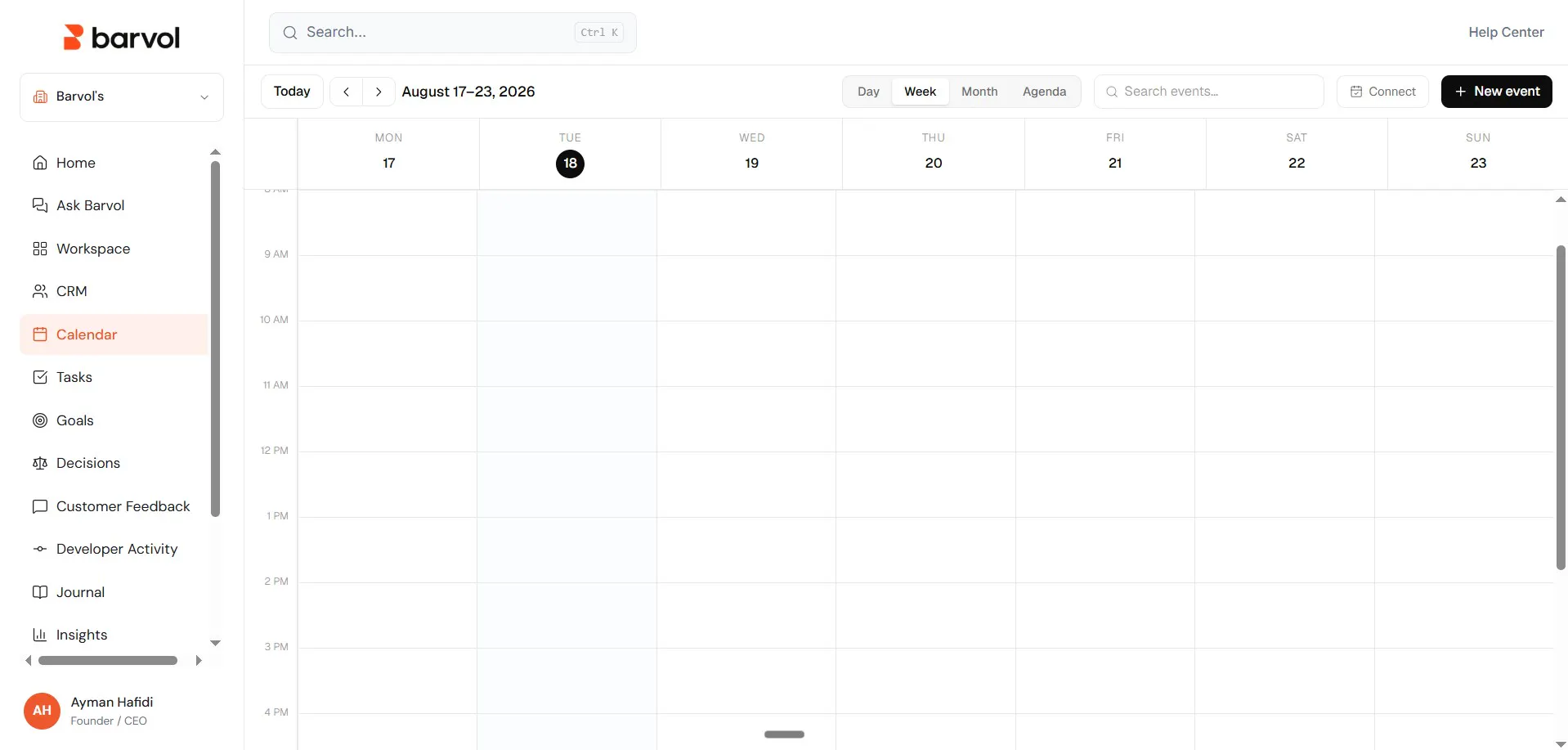Switch to Day view
This screenshot has width=1568, height=750.
click(868, 92)
